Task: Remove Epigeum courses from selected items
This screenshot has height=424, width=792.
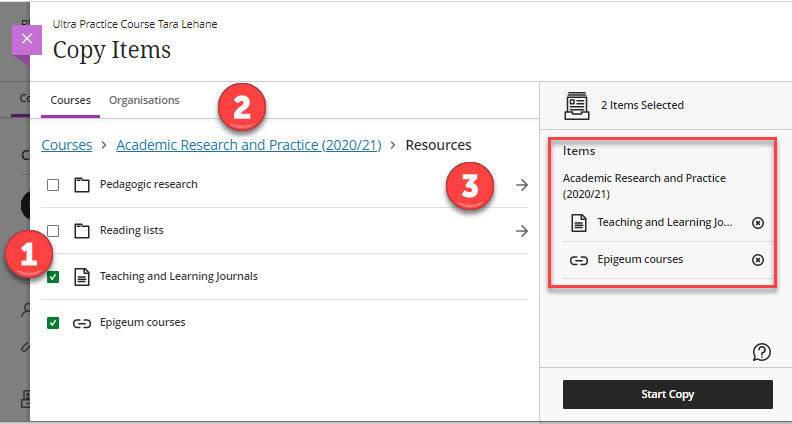Action: coord(757,260)
